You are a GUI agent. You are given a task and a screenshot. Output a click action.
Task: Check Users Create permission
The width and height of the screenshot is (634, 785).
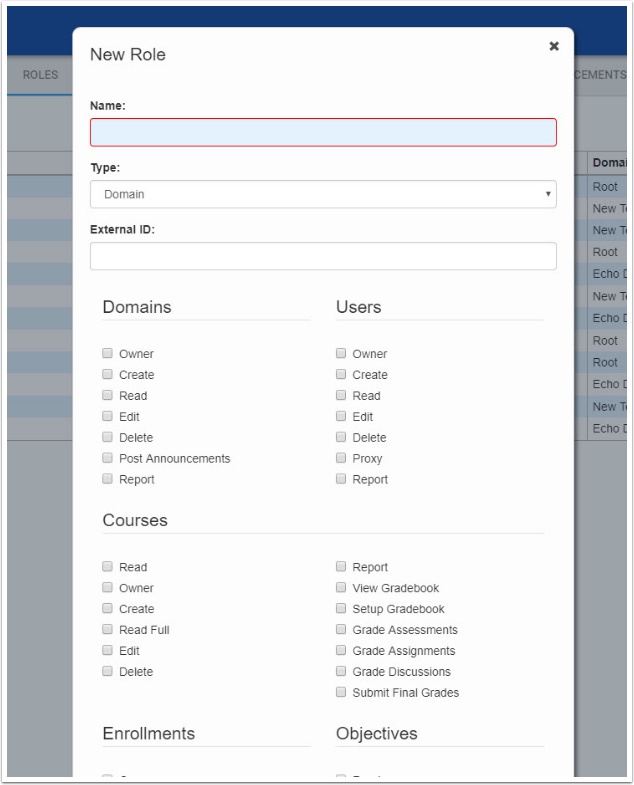click(x=341, y=374)
